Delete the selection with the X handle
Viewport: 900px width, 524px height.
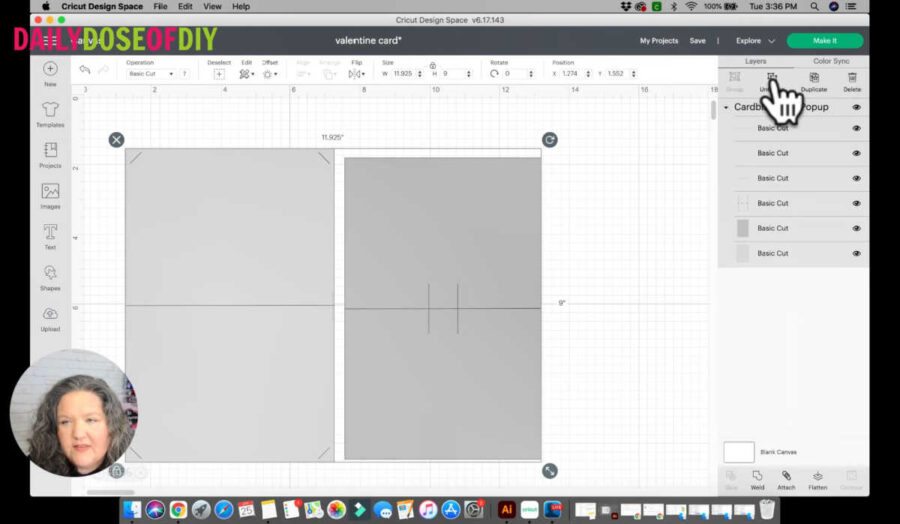coord(117,139)
